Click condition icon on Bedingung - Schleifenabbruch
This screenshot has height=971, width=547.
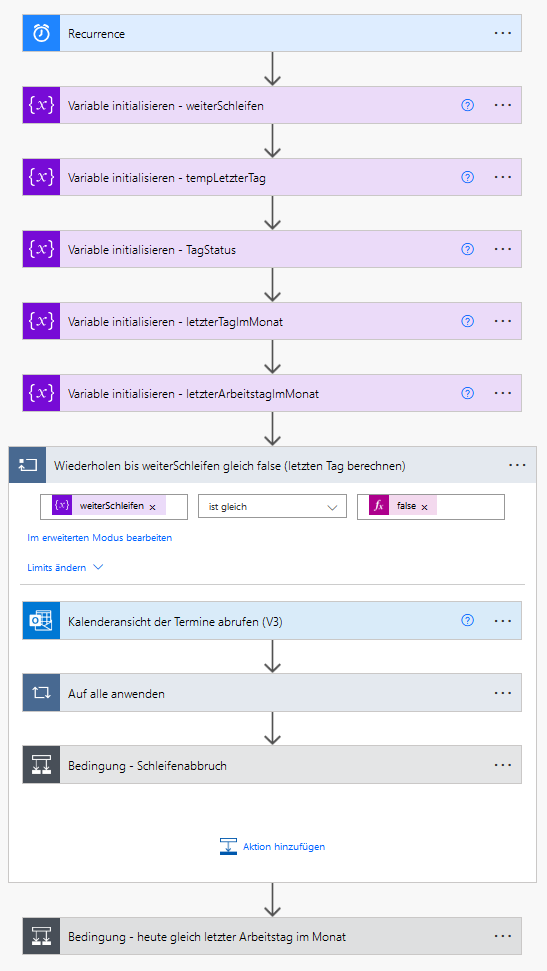(41, 765)
